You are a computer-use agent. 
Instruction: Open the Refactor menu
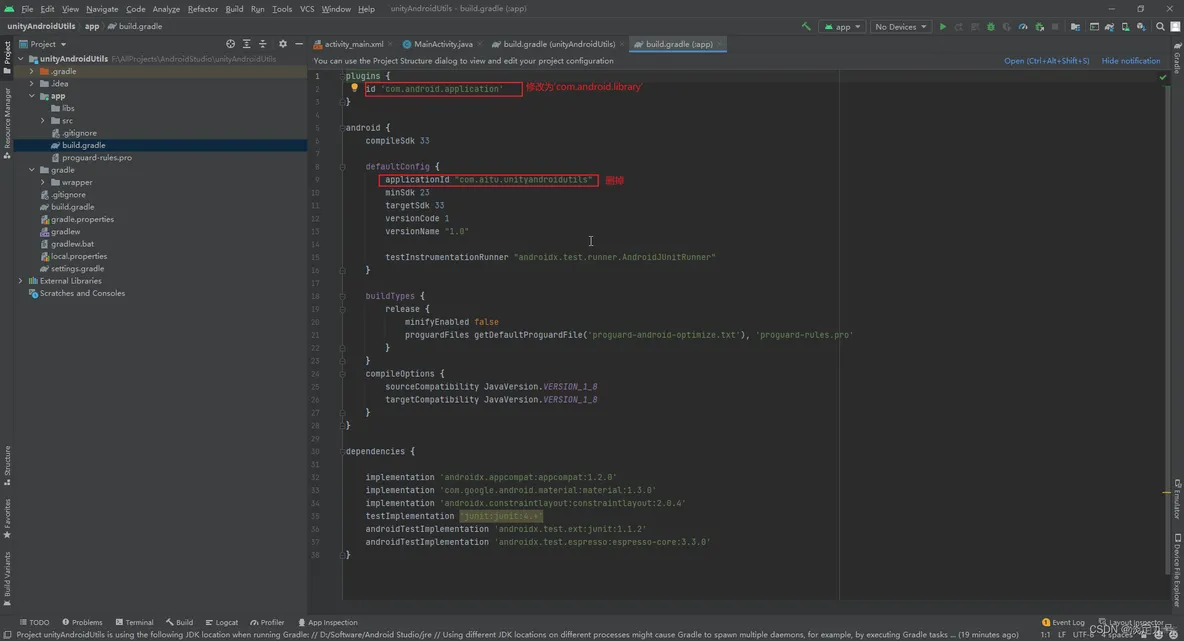coord(202,9)
